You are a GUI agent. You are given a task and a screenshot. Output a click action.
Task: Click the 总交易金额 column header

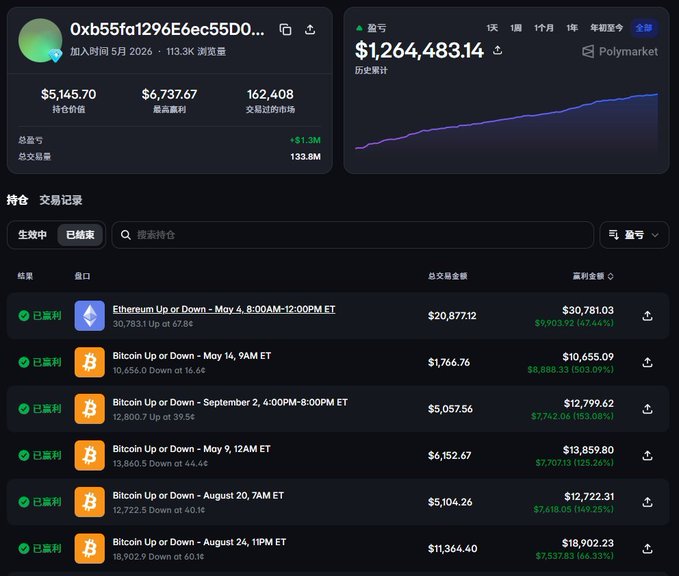tap(447, 276)
